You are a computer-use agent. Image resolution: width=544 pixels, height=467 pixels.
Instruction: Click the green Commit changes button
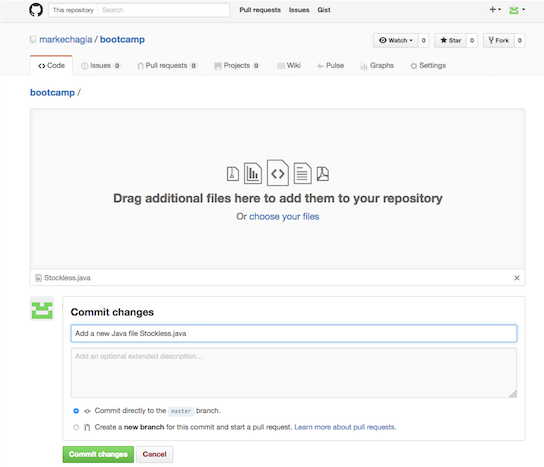click(98, 454)
